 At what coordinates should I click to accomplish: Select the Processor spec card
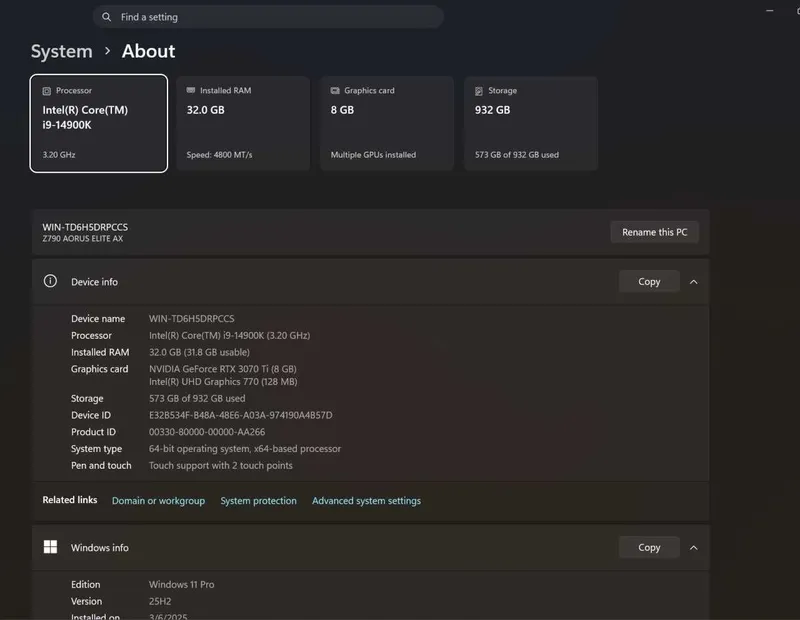[x=98, y=123]
